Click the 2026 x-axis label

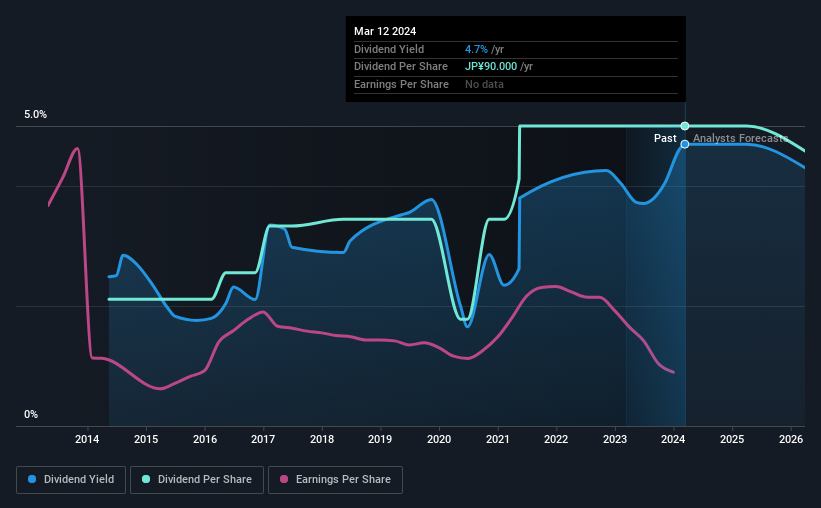791,439
